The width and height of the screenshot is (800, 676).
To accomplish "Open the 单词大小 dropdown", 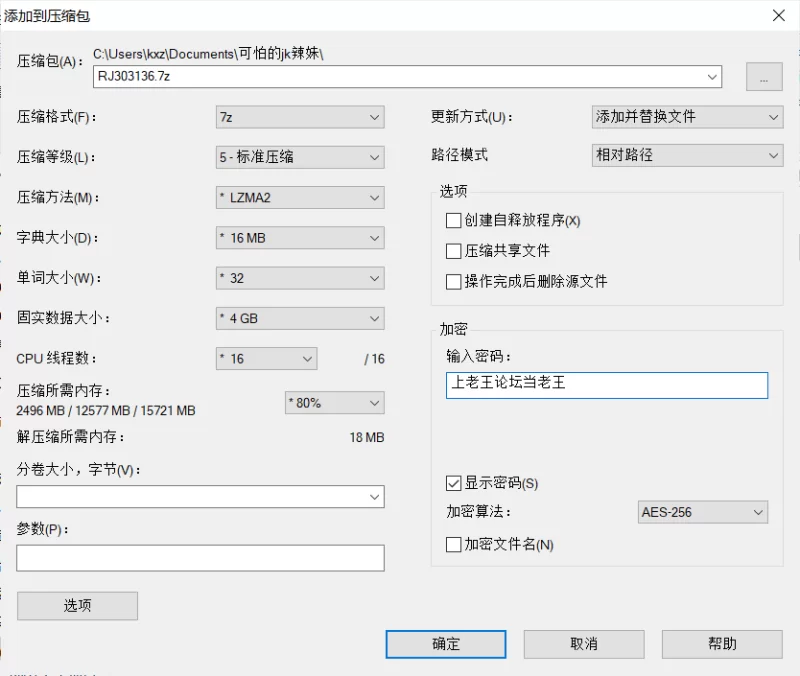I will point(300,278).
